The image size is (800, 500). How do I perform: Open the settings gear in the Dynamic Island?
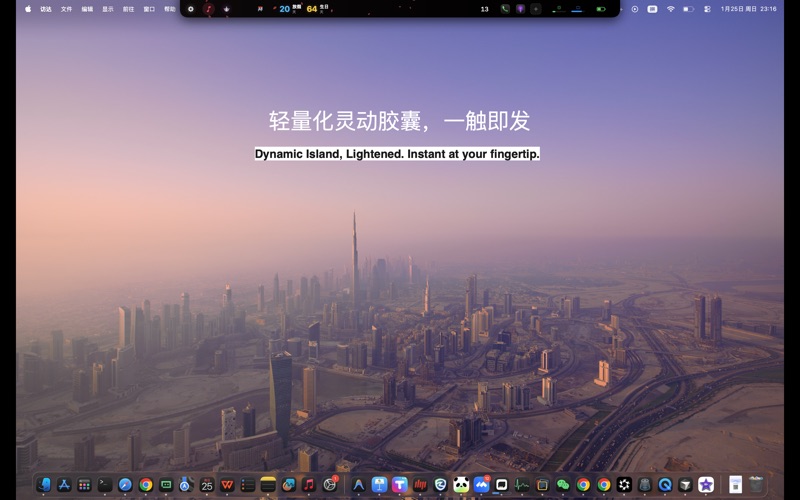(x=191, y=9)
